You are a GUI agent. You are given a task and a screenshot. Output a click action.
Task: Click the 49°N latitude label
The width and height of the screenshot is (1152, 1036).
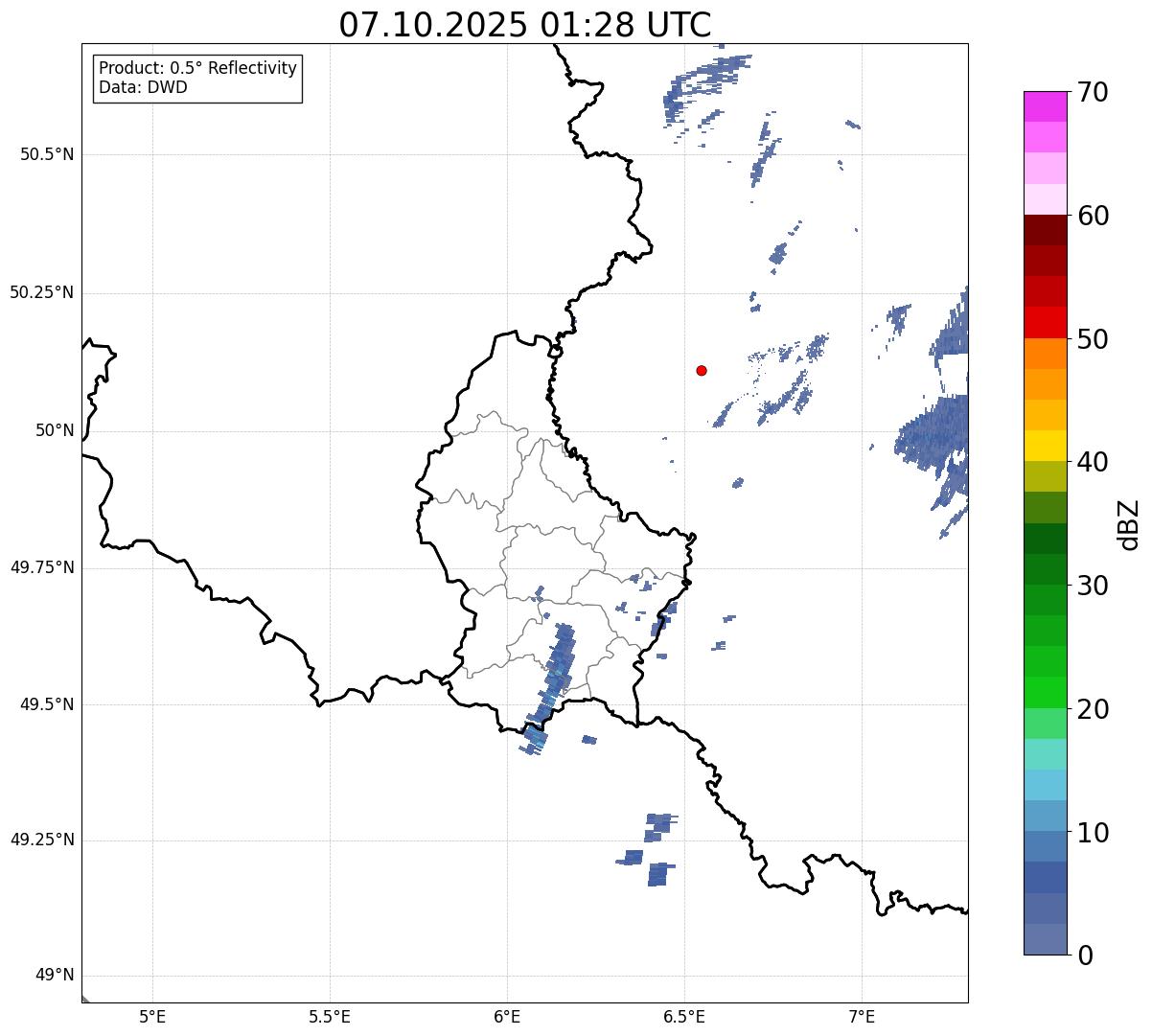click(x=55, y=976)
